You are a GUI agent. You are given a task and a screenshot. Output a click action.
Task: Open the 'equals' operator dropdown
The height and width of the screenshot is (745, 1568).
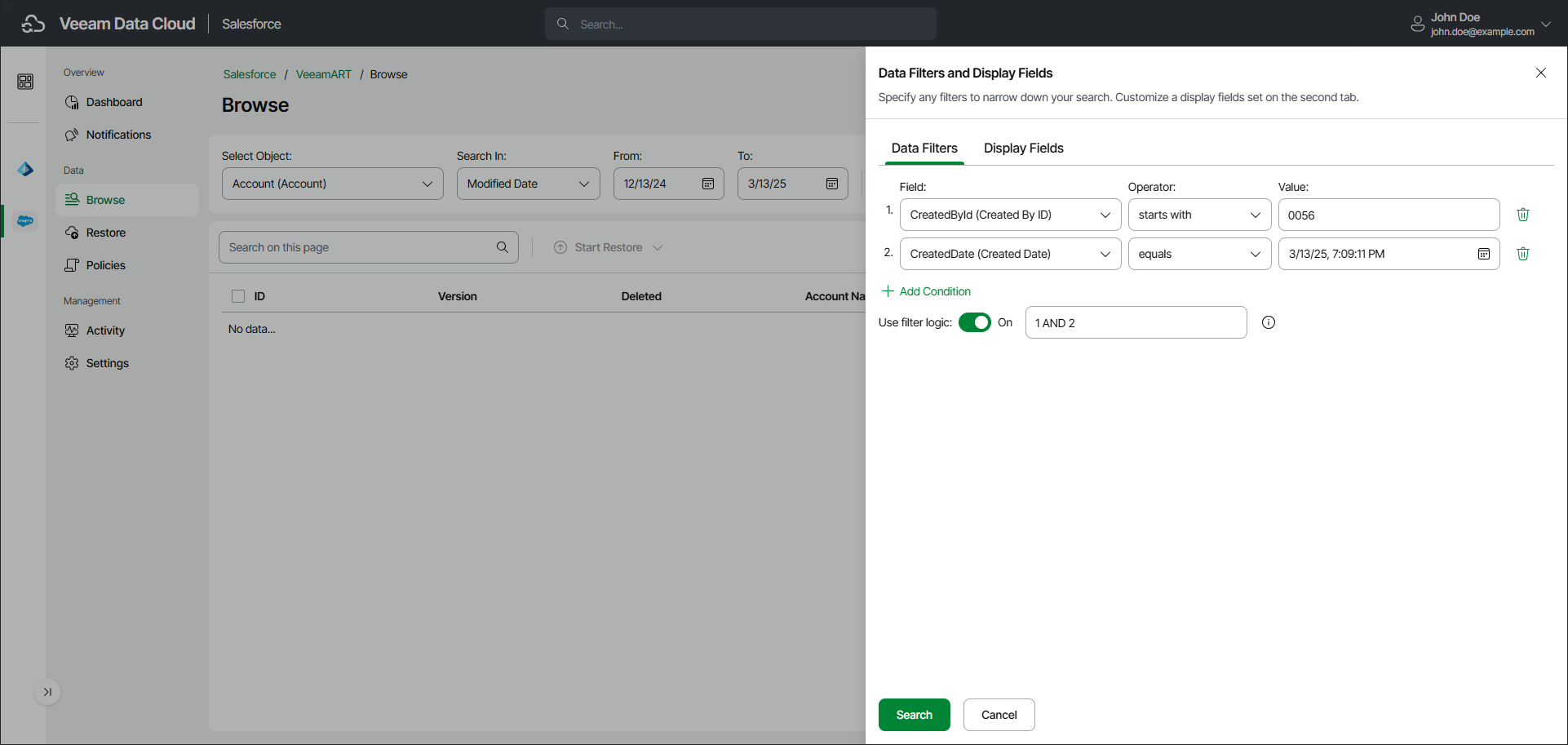pos(1200,254)
